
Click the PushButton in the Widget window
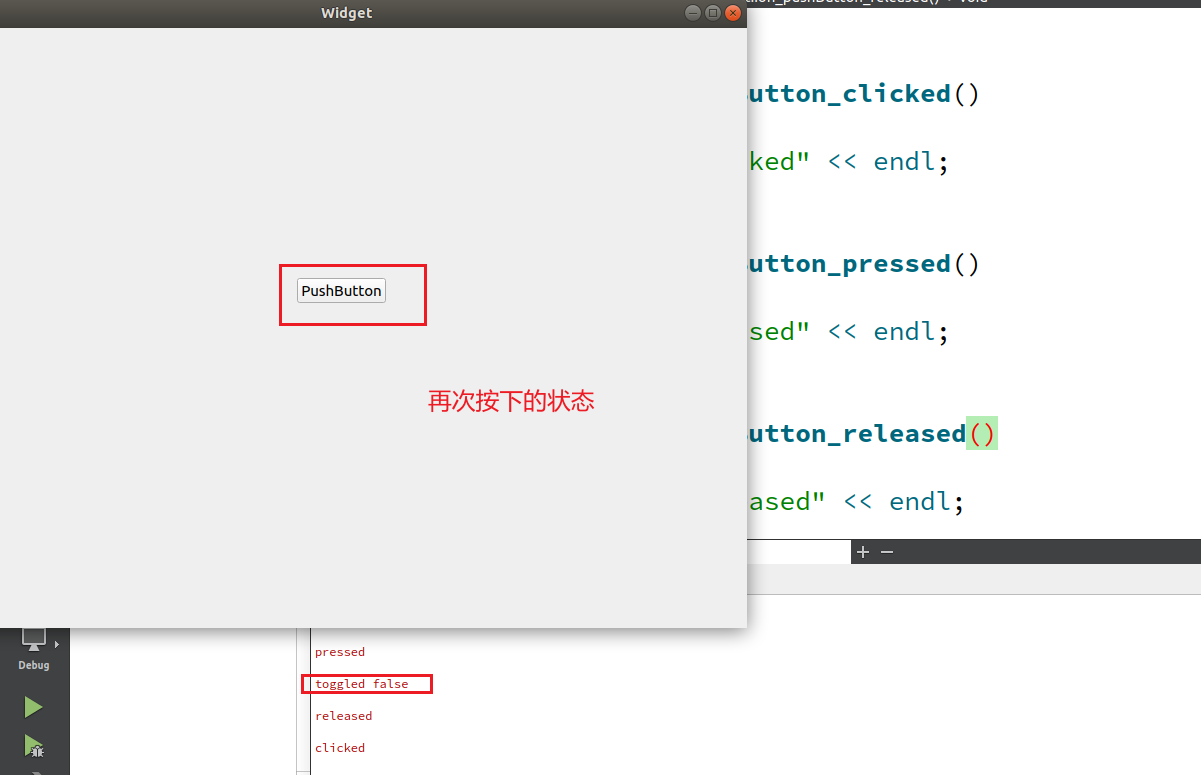coord(341,291)
